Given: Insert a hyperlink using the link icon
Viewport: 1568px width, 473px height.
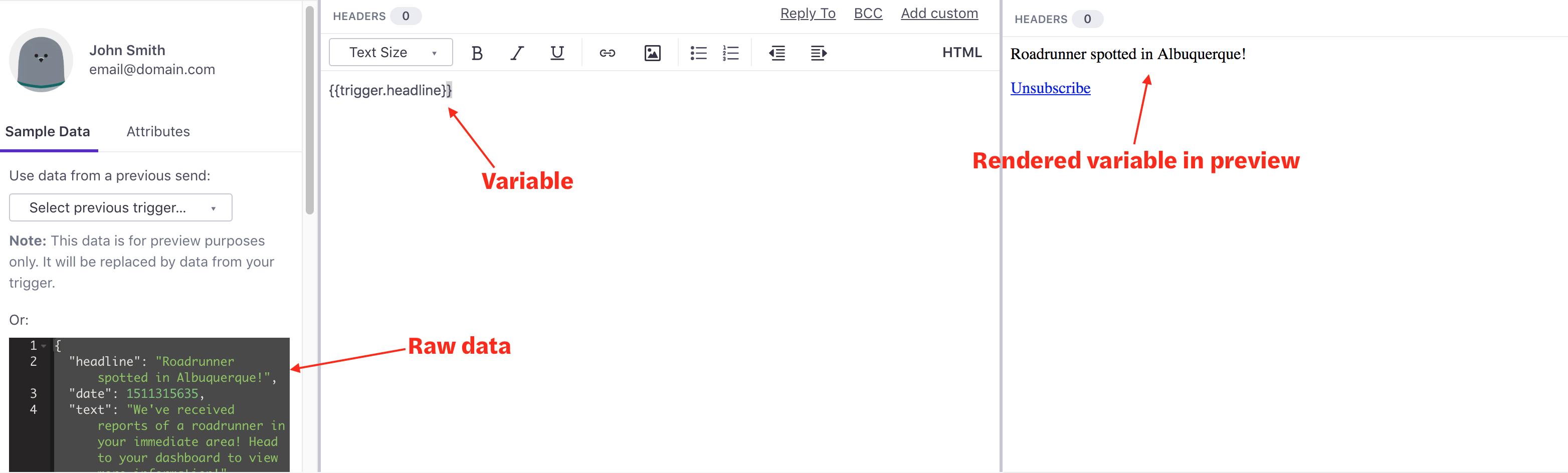Looking at the screenshot, I should (607, 52).
